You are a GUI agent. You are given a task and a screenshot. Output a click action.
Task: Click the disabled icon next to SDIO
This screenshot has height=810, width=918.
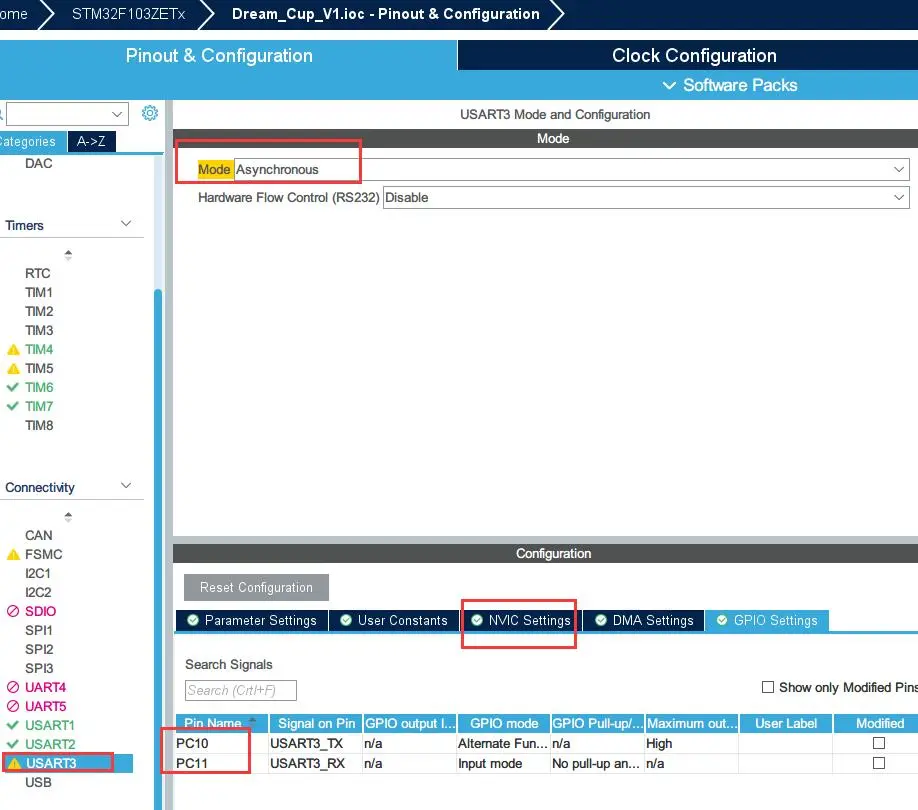[x=13, y=612]
